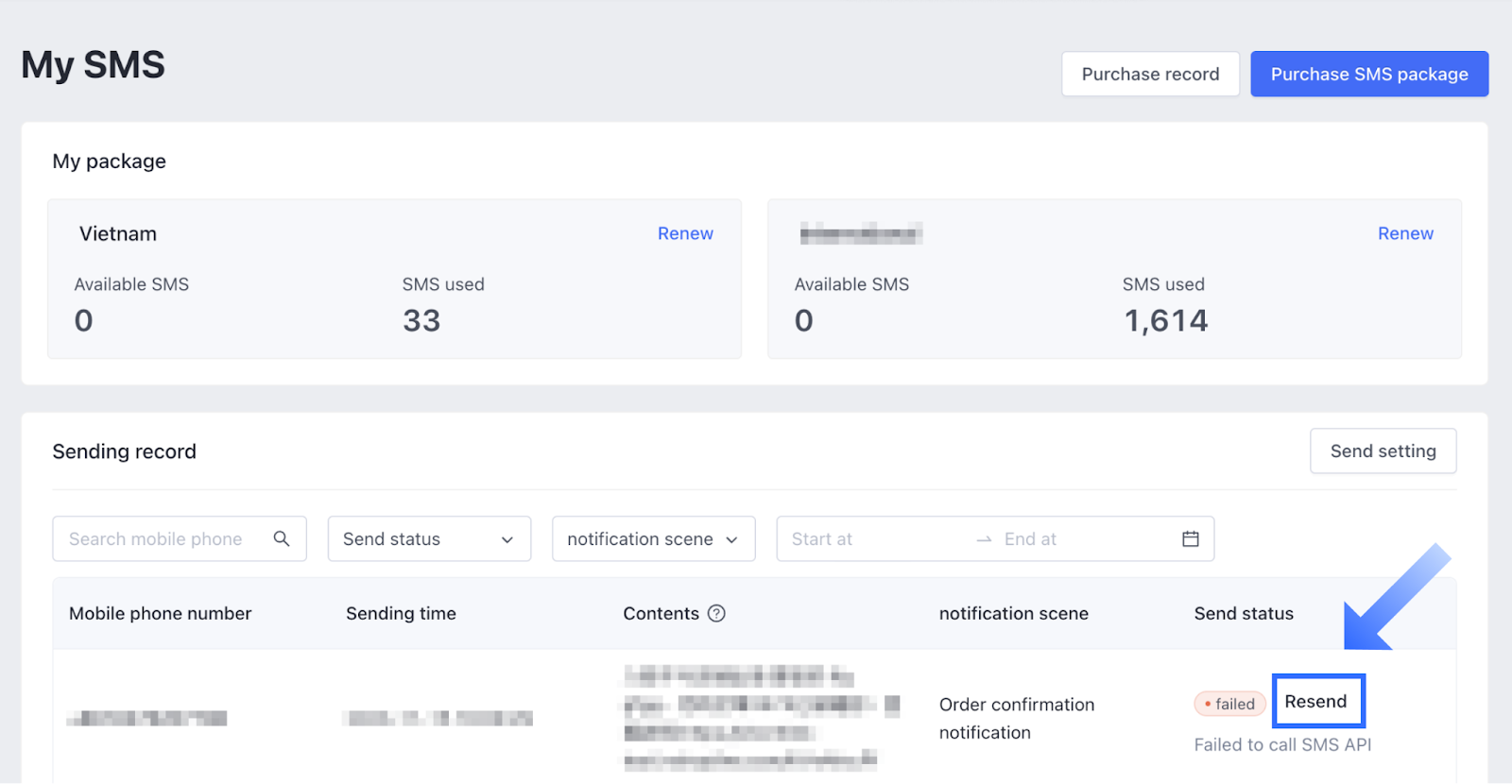Click the magnifier search icon
The width and height of the screenshot is (1512, 784).
281,538
